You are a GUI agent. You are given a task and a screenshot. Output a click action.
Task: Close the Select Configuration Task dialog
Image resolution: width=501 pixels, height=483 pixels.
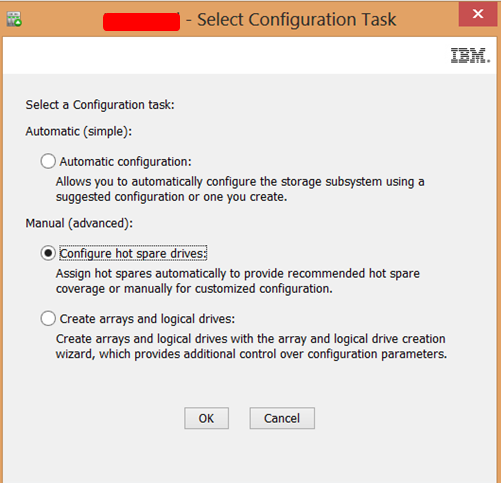[478, 14]
